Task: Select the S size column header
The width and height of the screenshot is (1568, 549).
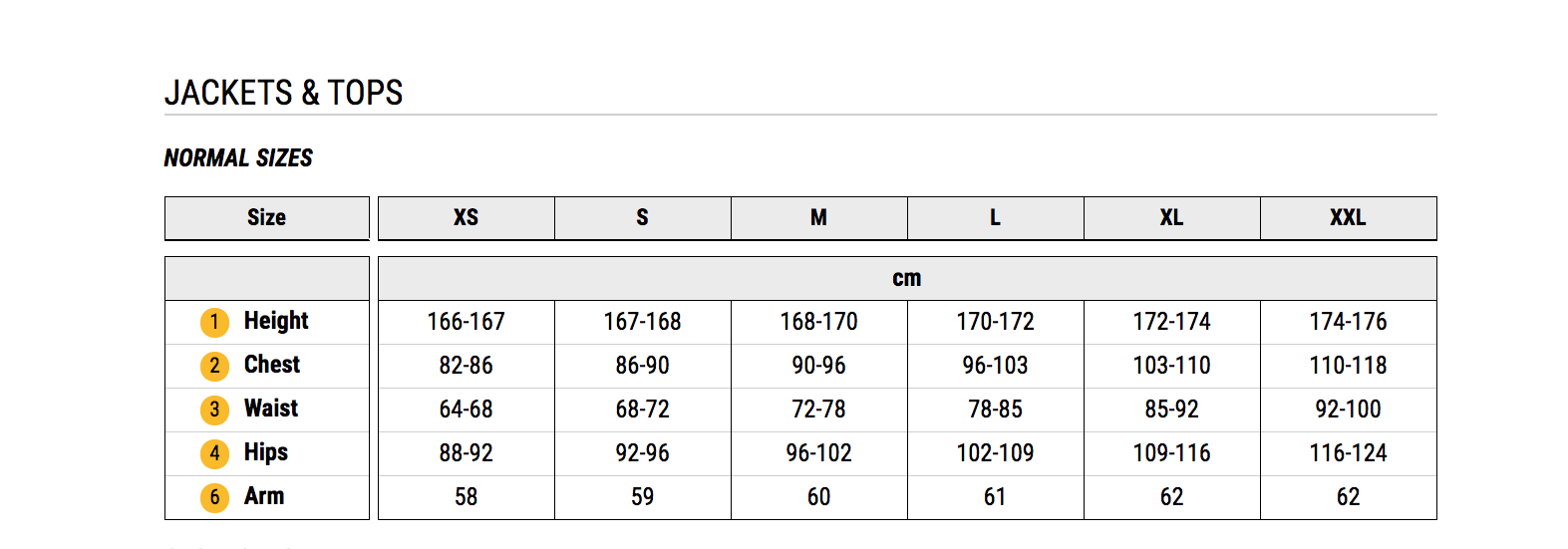Action: (x=643, y=218)
